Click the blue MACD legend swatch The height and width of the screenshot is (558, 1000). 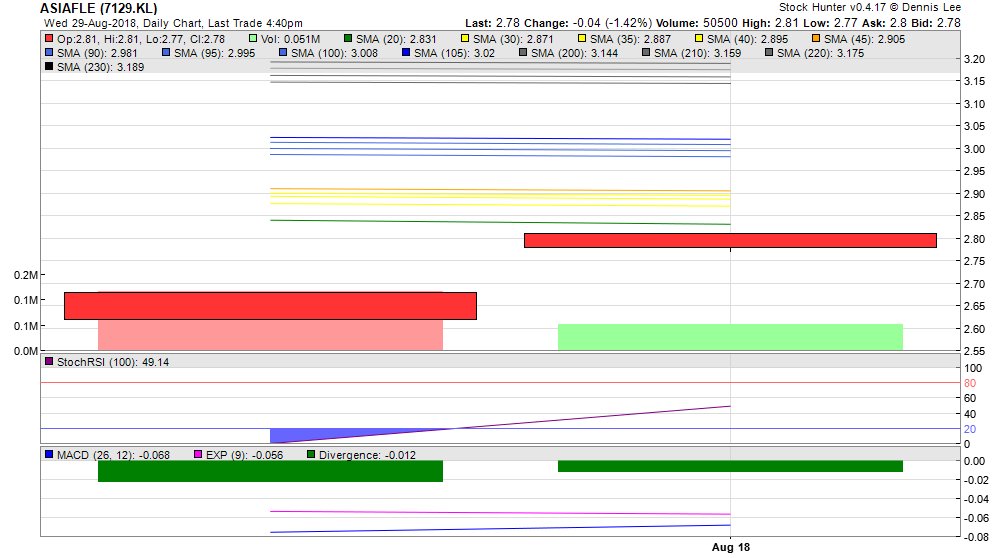pyautogui.click(x=49, y=455)
